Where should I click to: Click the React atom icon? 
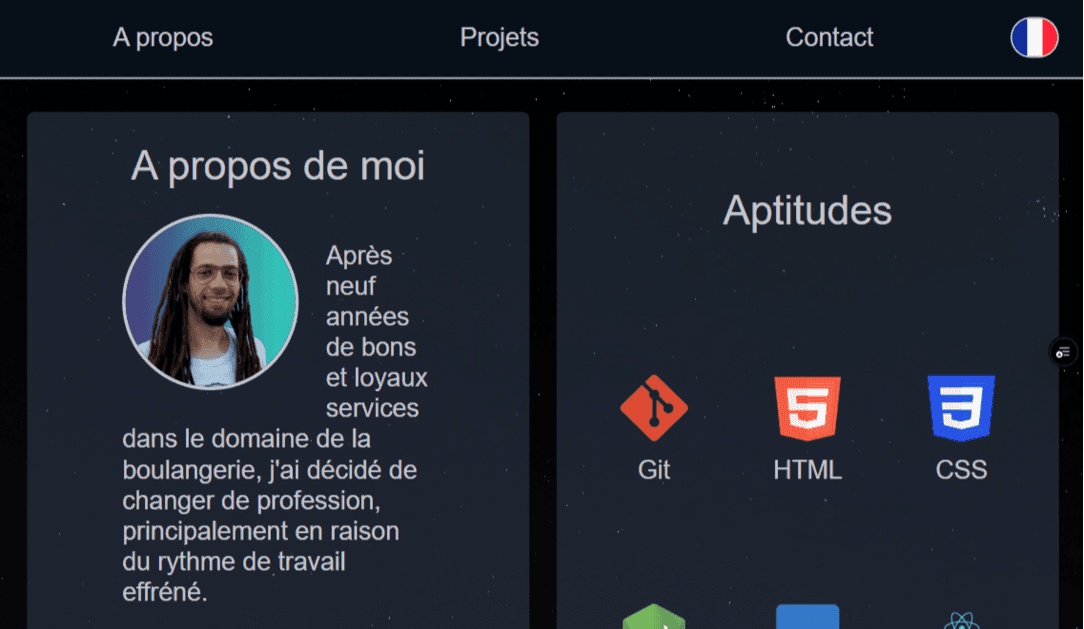[961, 620]
